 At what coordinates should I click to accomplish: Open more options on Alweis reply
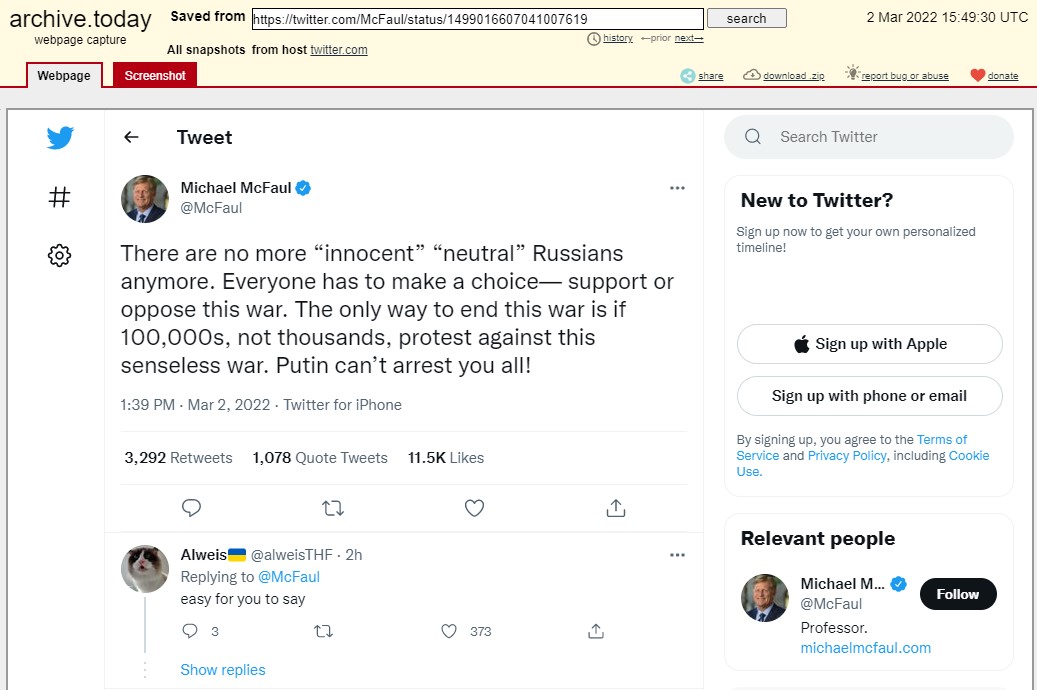[677, 555]
